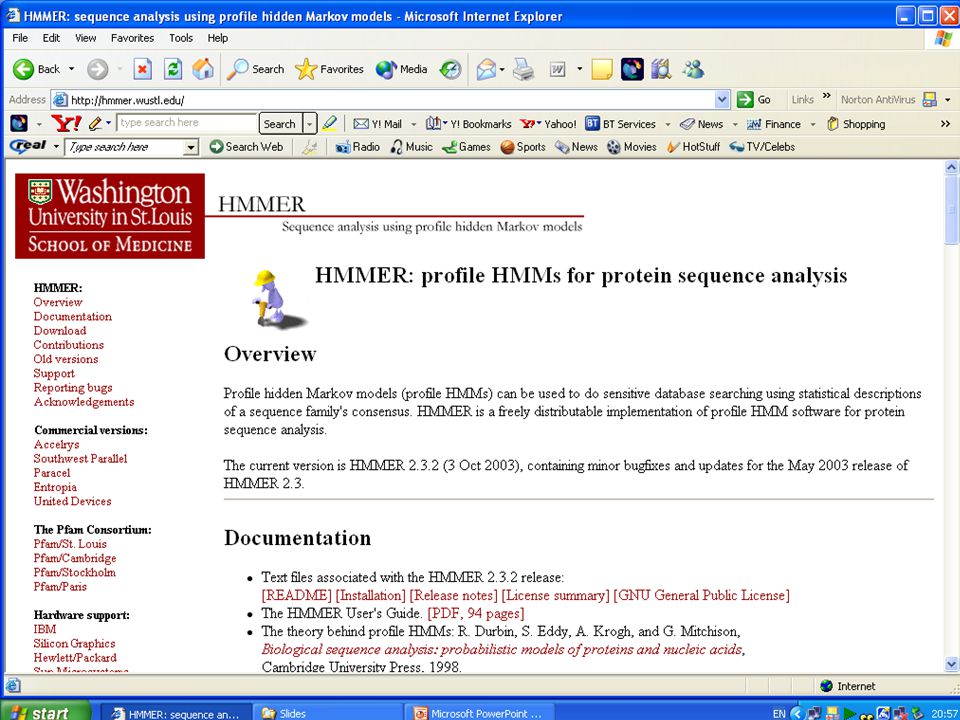Expand the Y! Mail dropdown arrow

(413, 124)
